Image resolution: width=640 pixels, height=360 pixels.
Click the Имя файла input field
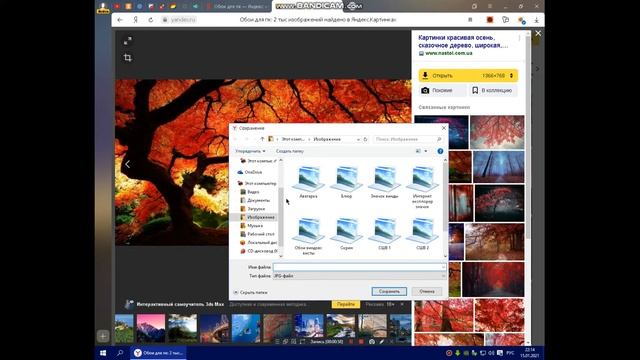coord(359,267)
